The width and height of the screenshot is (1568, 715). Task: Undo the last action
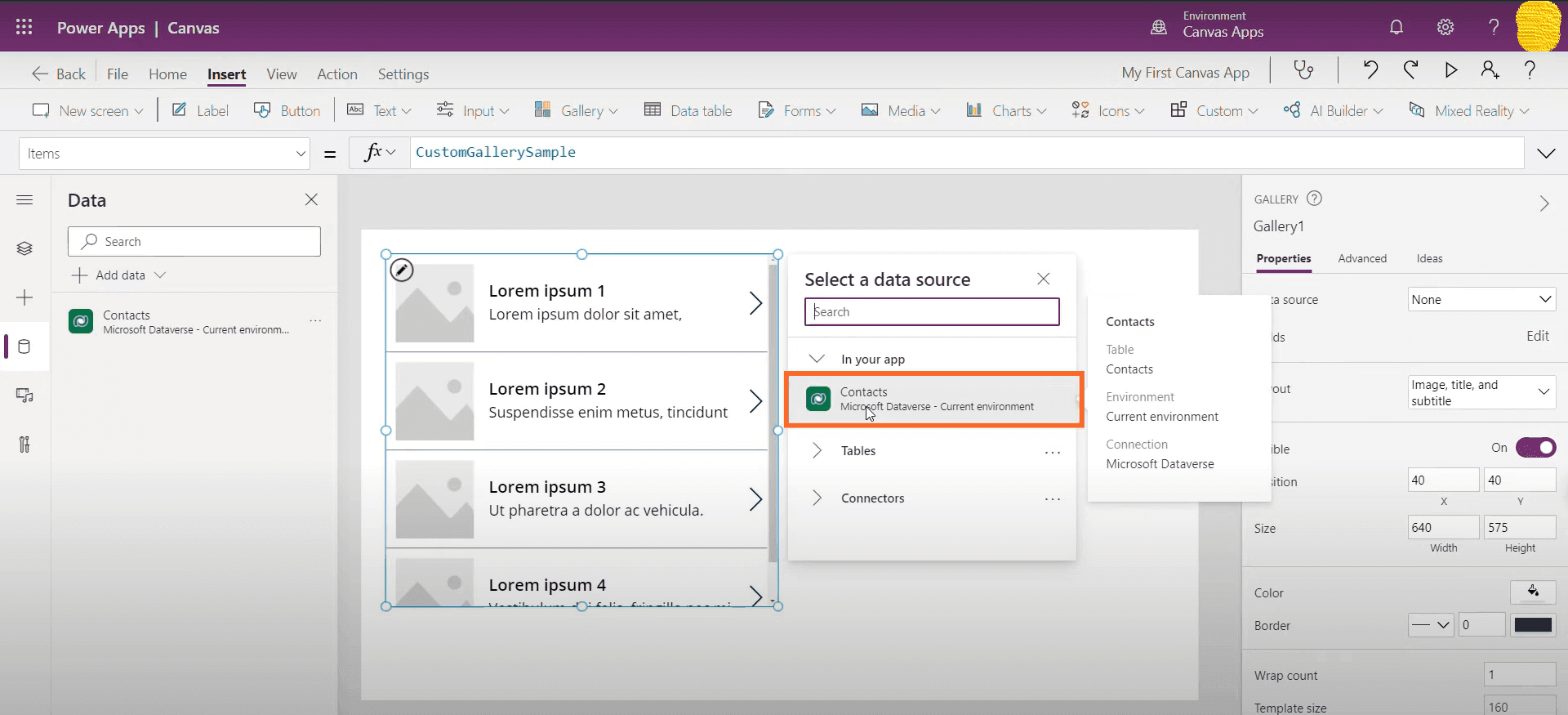(1370, 71)
